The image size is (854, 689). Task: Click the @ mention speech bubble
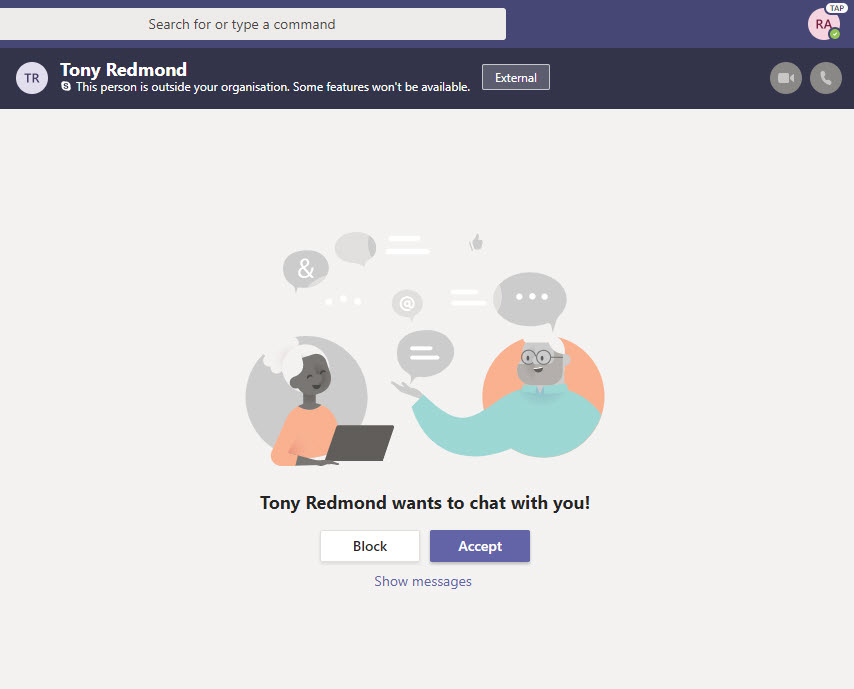406,303
